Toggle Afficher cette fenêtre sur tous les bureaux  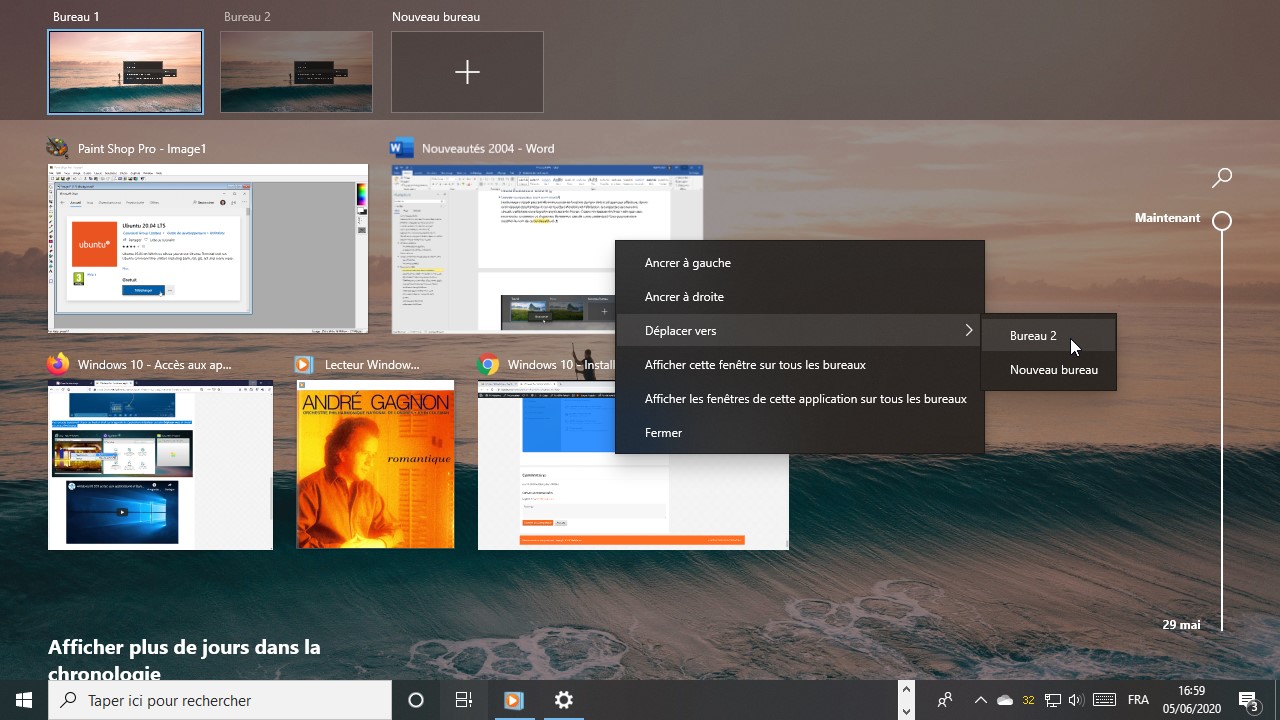(x=755, y=365)
